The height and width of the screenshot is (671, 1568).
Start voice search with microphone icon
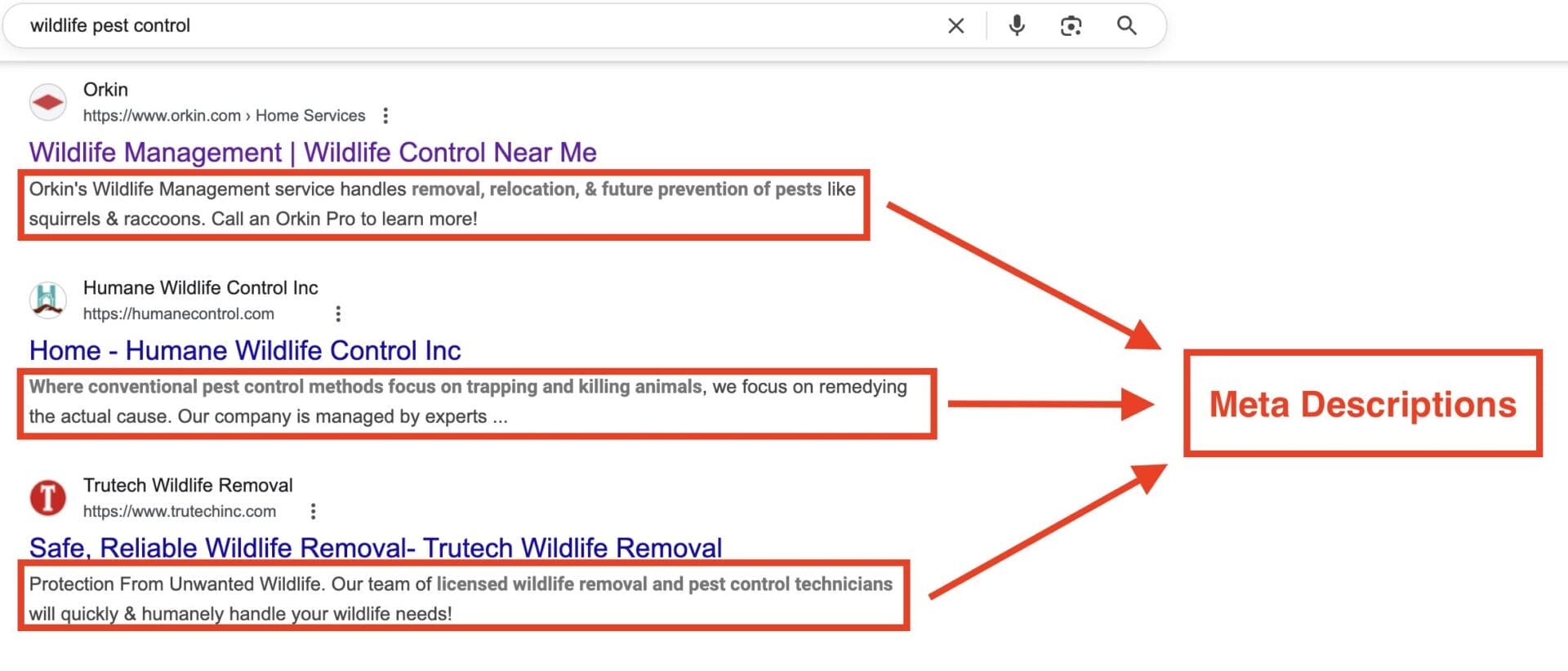click(1017, 25)
